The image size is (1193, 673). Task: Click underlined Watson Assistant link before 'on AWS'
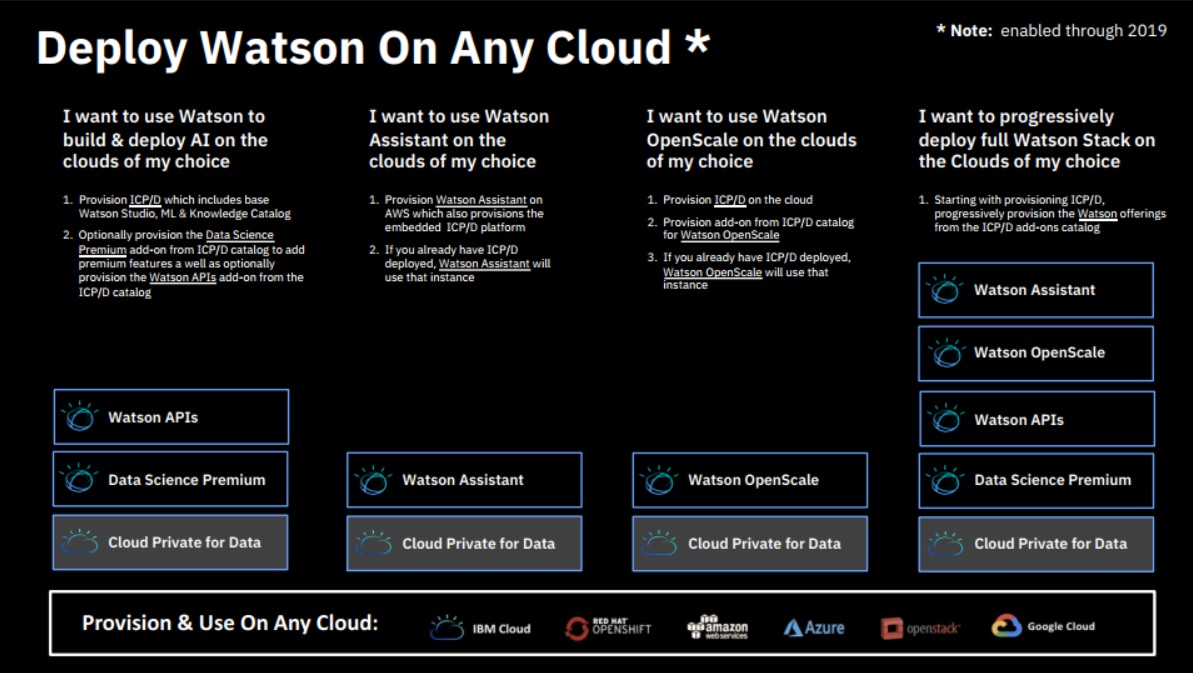tap(482, 200)
